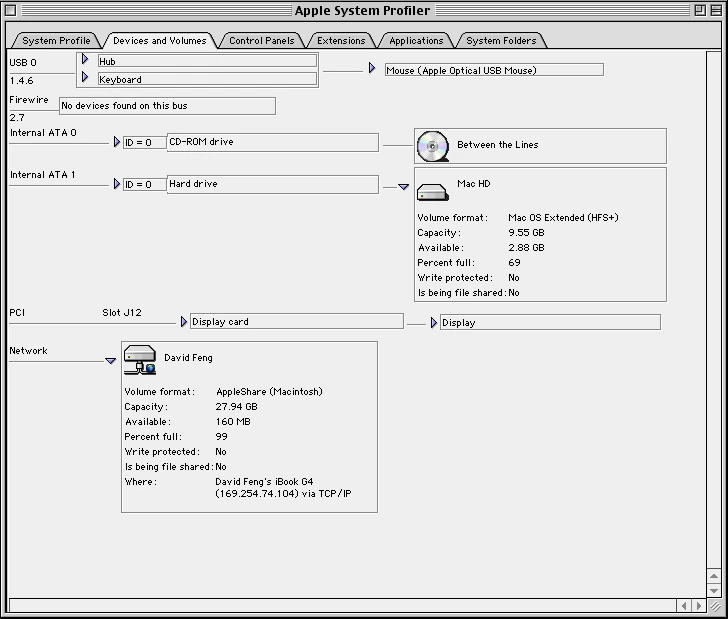Click the 9.55 GB capacity value
Viewport: 728px width, 619px height.
click(x=526, y=233)
